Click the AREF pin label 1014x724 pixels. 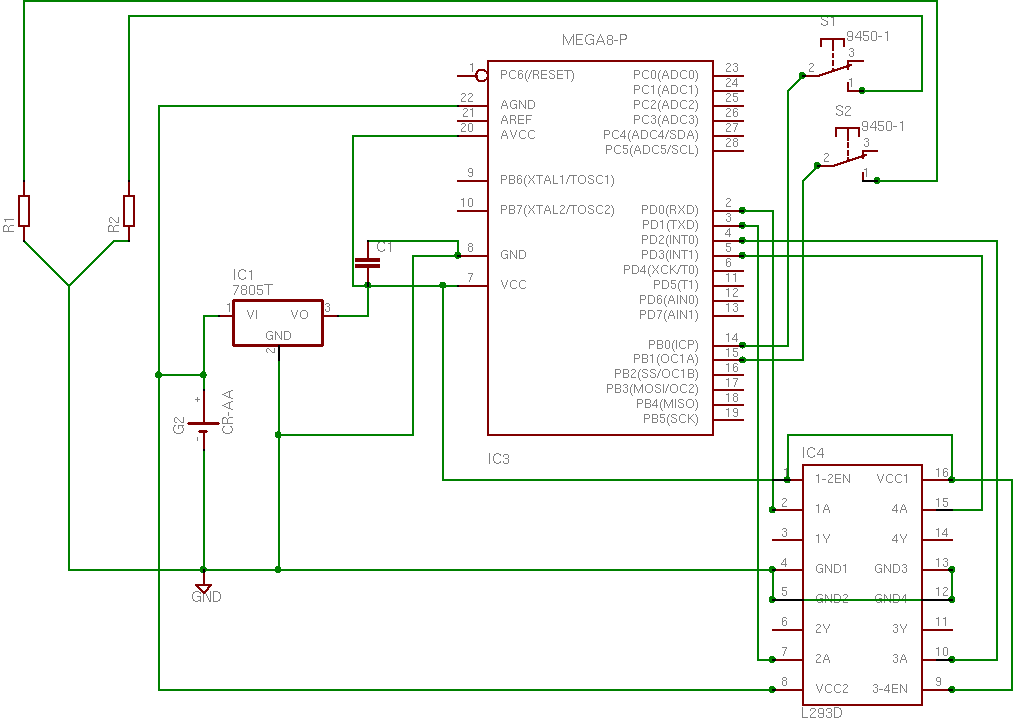[x=516, y=120]
